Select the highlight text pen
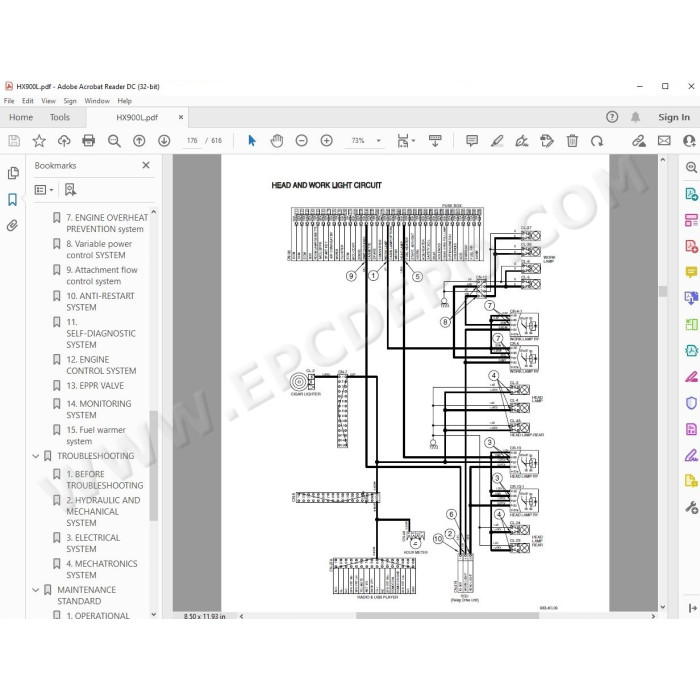 pyautogui.click(x=497, y=141)
